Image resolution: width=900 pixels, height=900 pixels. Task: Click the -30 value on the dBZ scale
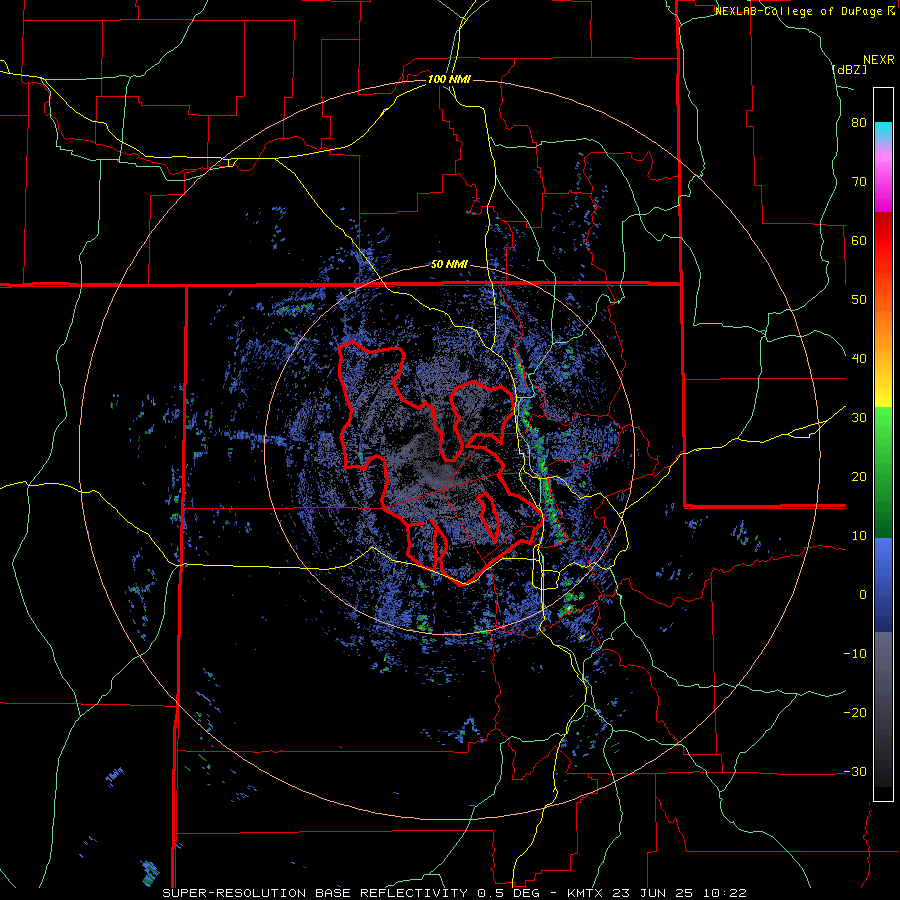pos(855,771)
